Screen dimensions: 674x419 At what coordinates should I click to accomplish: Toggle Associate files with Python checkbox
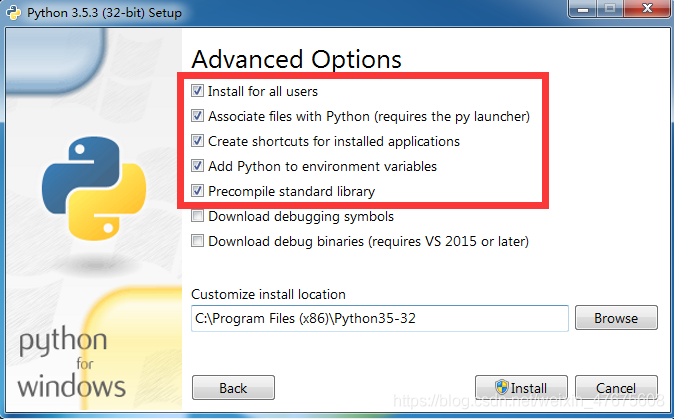[198, 116]
